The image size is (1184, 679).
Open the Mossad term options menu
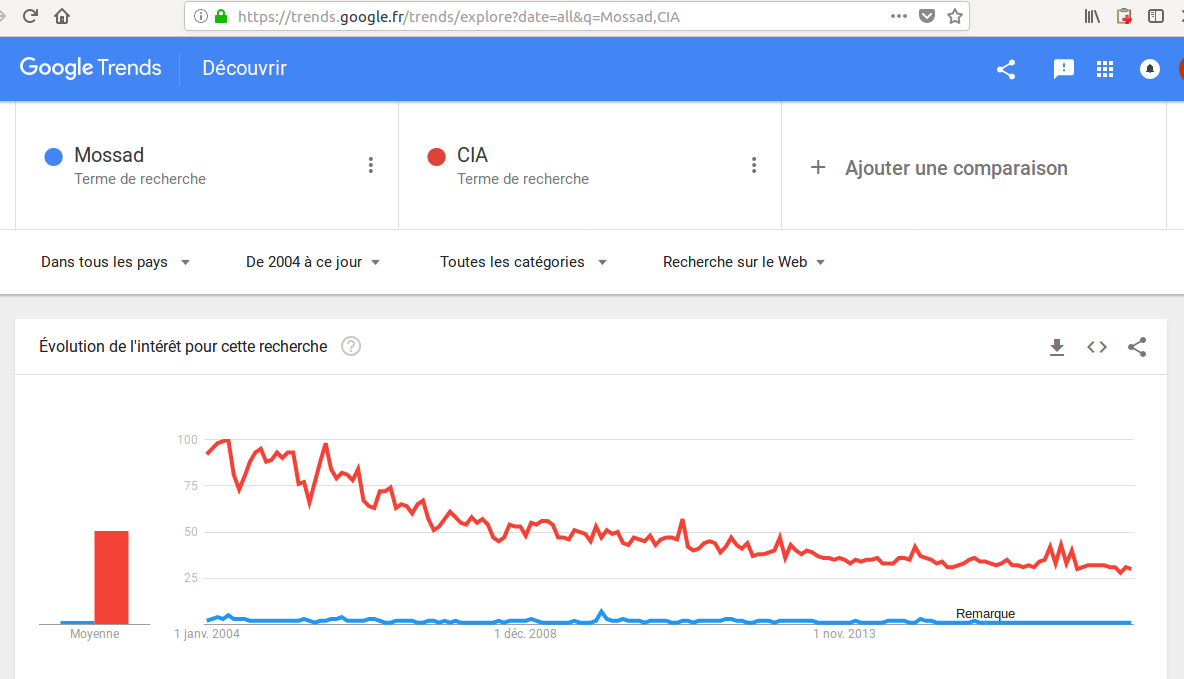tap(371, 166)
